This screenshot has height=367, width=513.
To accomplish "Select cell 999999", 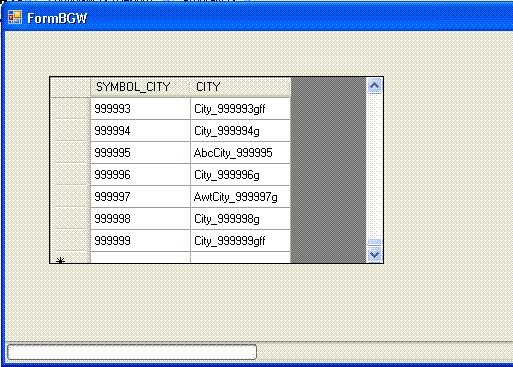I will (x=140, y=241).
